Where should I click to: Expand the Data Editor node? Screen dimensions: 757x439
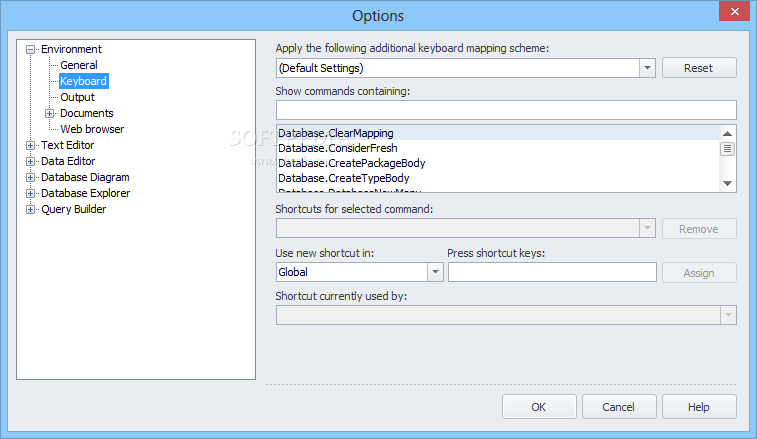31,161
